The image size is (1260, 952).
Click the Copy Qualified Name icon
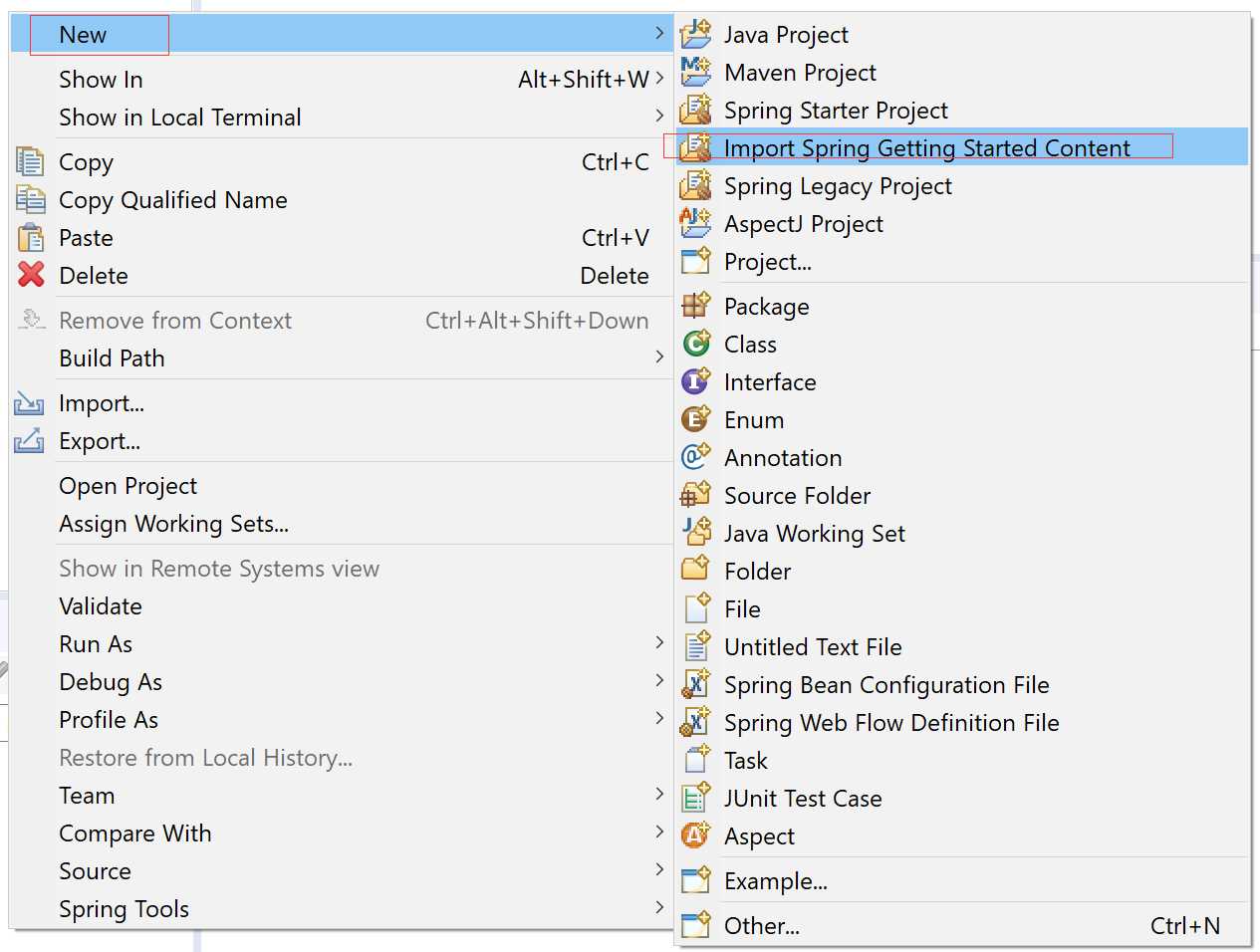(30, 199)
